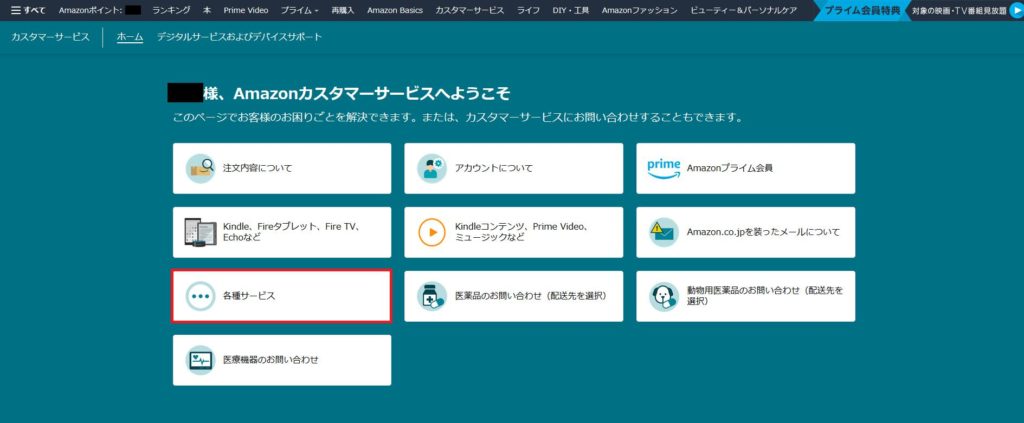Click the prime logo icon
Screen dimensions: 1024x423
(x=664, y=168)
